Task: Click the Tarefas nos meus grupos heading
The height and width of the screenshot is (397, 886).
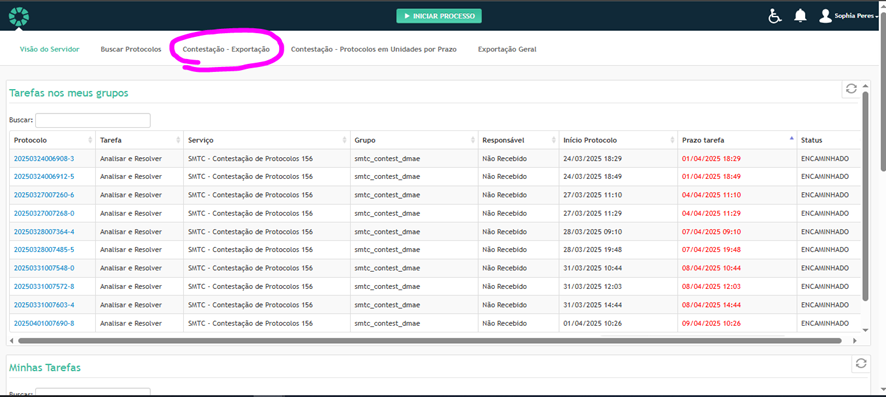Action: [68, 93]
